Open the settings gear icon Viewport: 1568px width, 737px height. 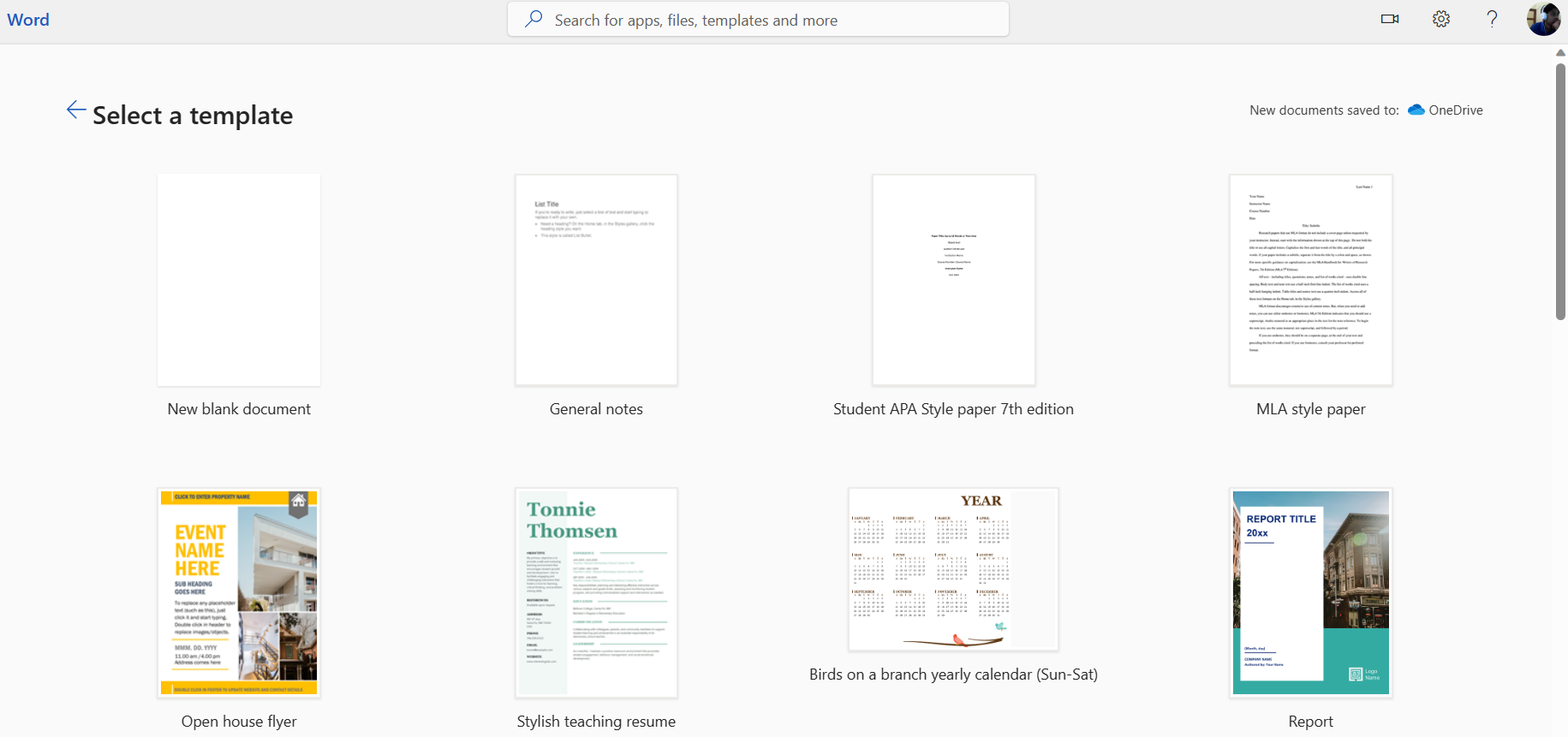pyautogui.click(x=1441, y=19)
